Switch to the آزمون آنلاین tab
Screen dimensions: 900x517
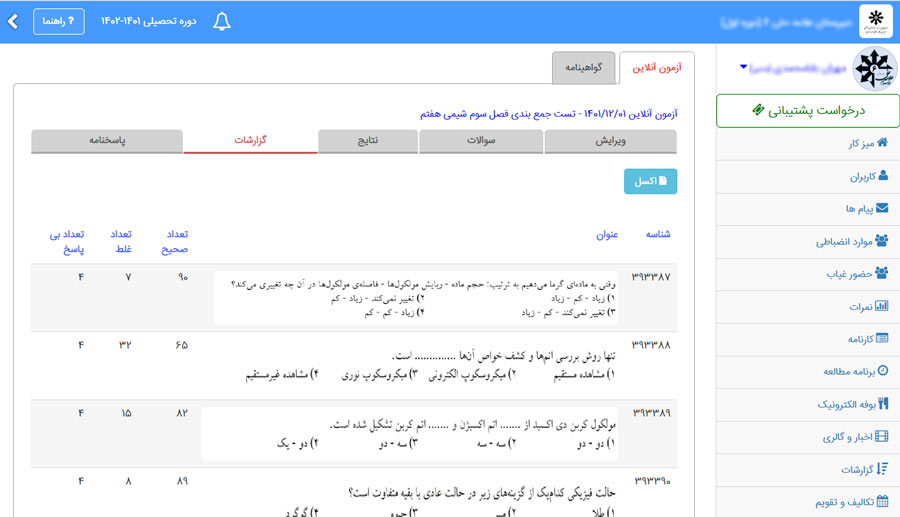(x=657, y=68)
